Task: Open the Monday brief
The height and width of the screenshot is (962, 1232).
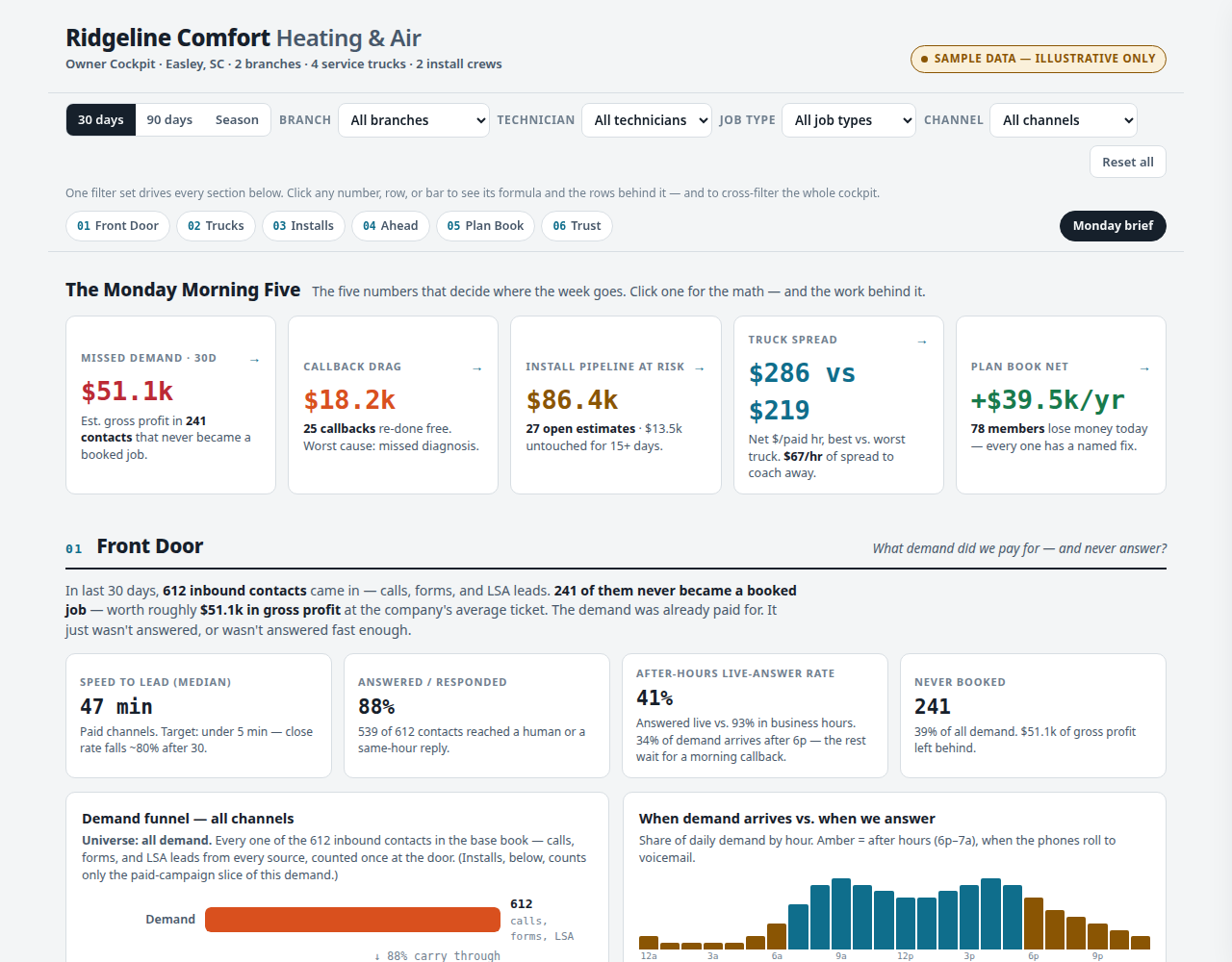Action: pos(1113,226)
